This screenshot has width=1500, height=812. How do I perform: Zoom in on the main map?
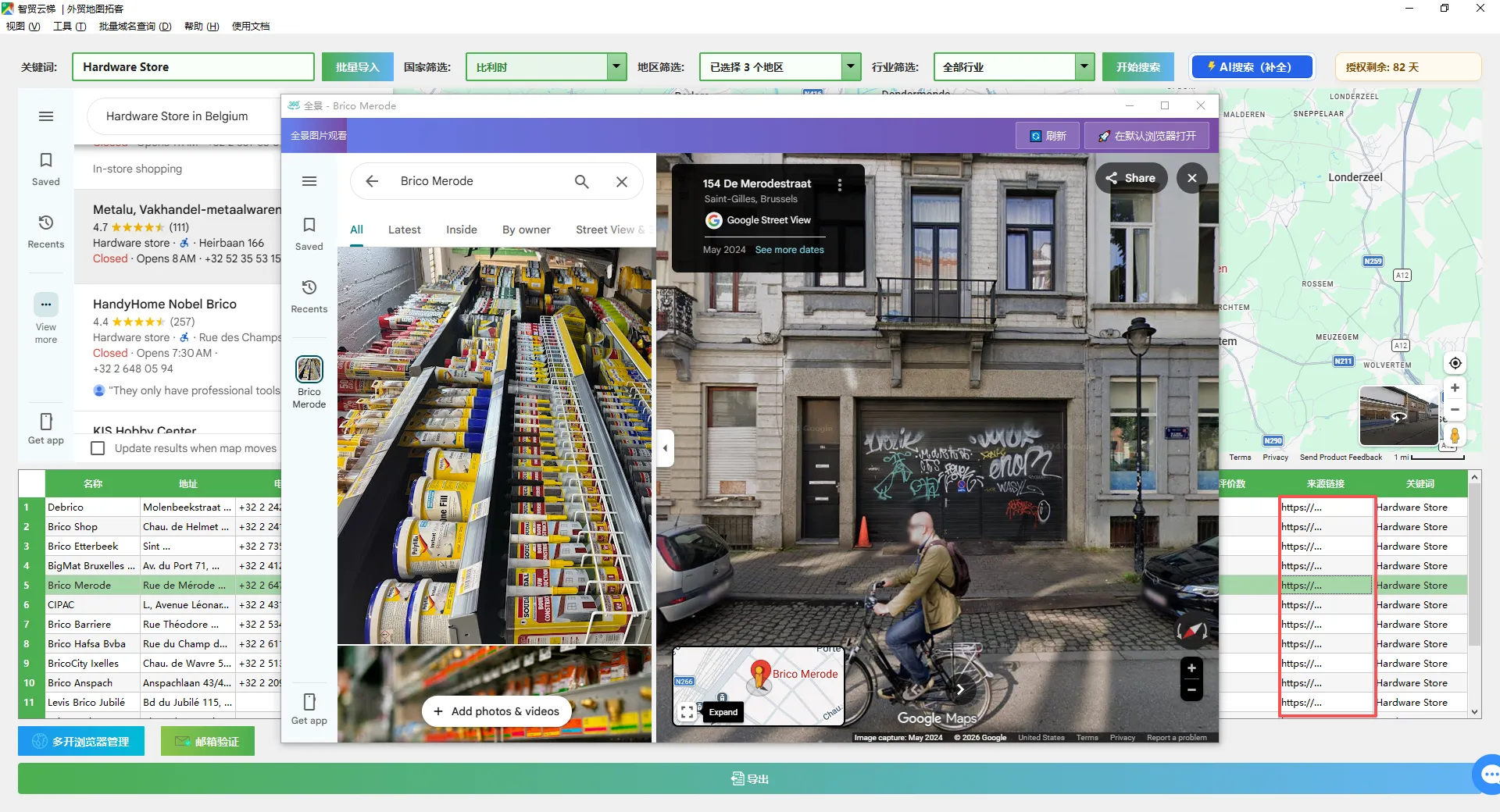point(1455,388)
